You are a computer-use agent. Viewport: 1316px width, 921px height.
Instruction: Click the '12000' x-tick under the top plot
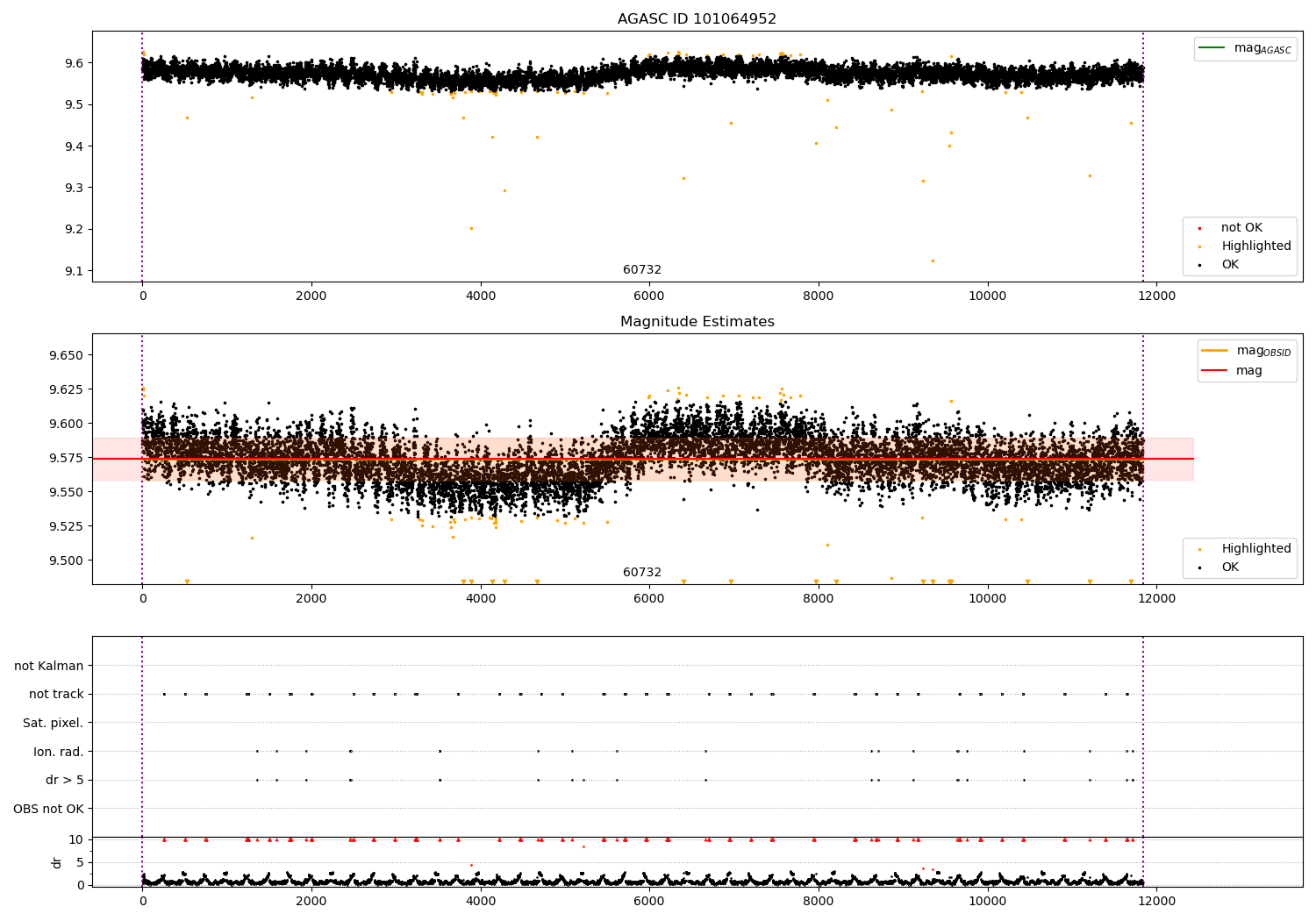click(x=1156, y=296)
